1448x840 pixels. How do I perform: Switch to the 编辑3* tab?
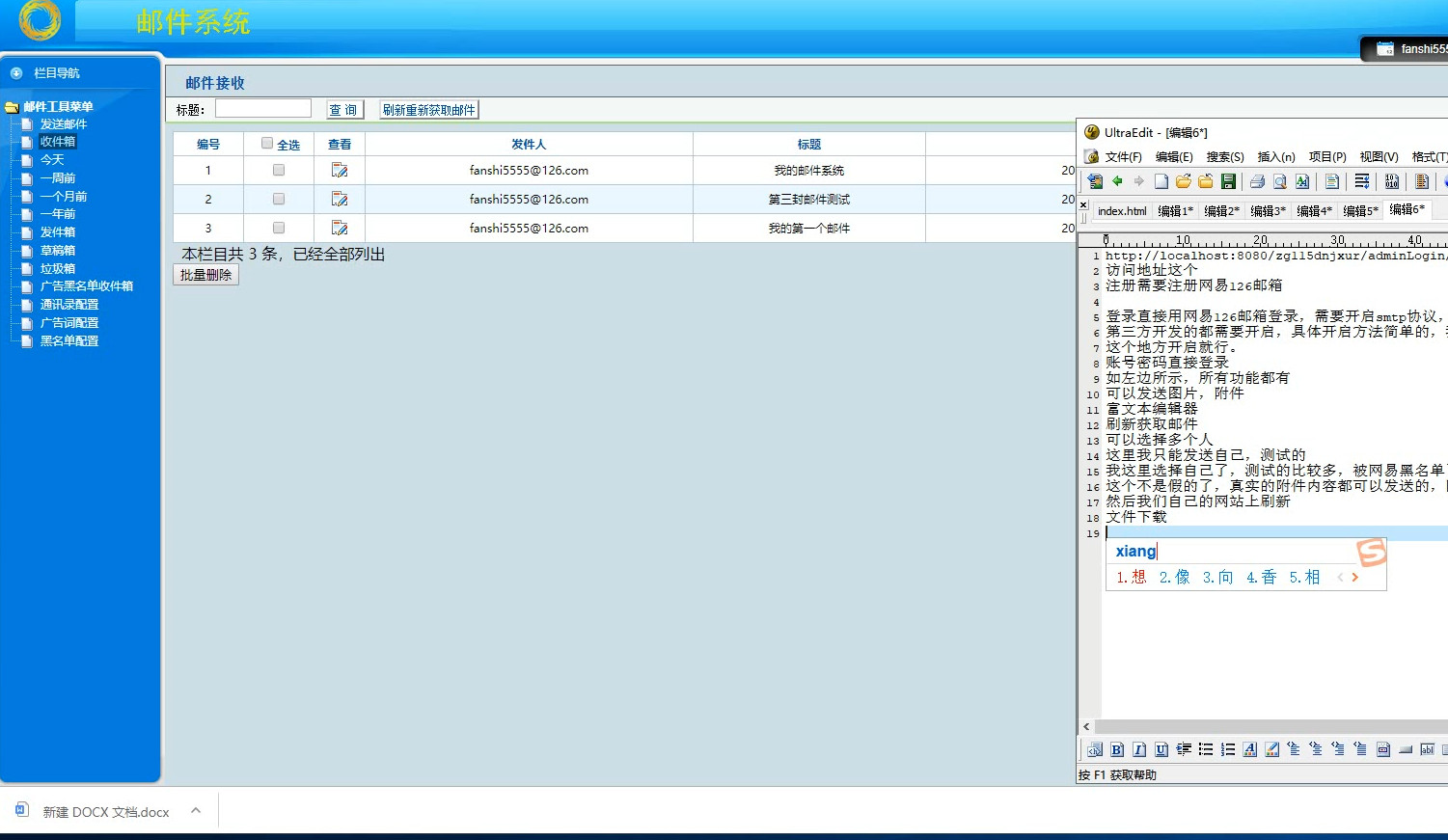click(x=1268, y=211)
